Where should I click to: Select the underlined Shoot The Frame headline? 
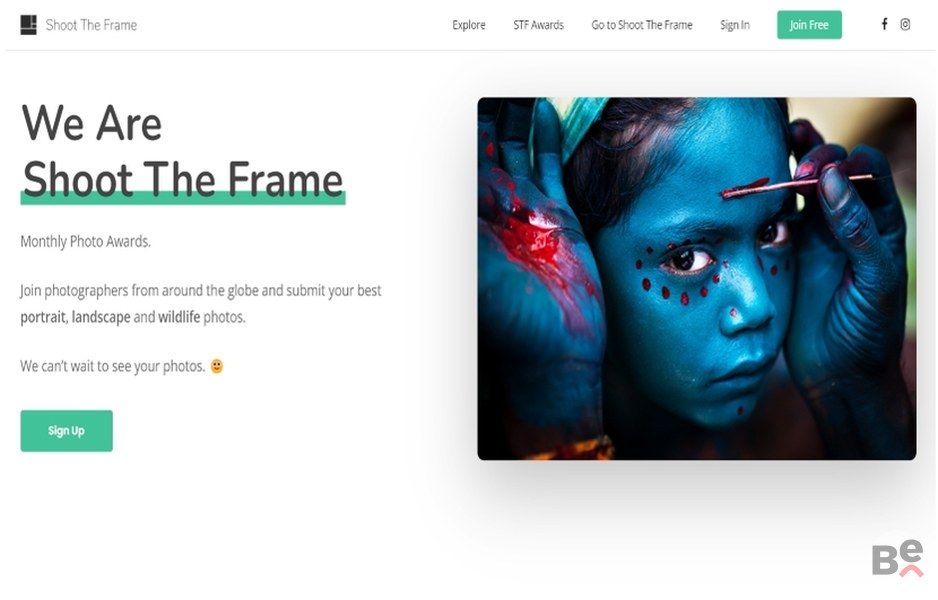click(182, 179)
